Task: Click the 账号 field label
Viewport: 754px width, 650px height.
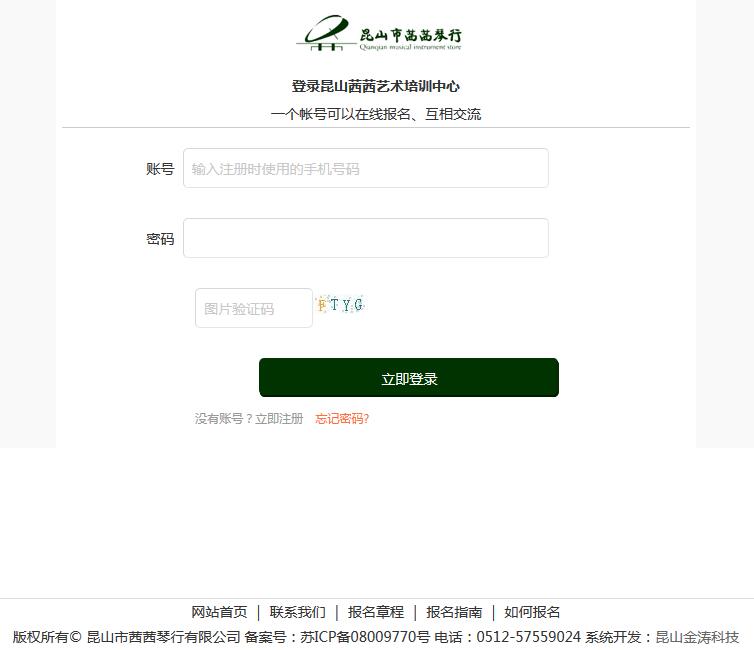Action: click(160, 169)
